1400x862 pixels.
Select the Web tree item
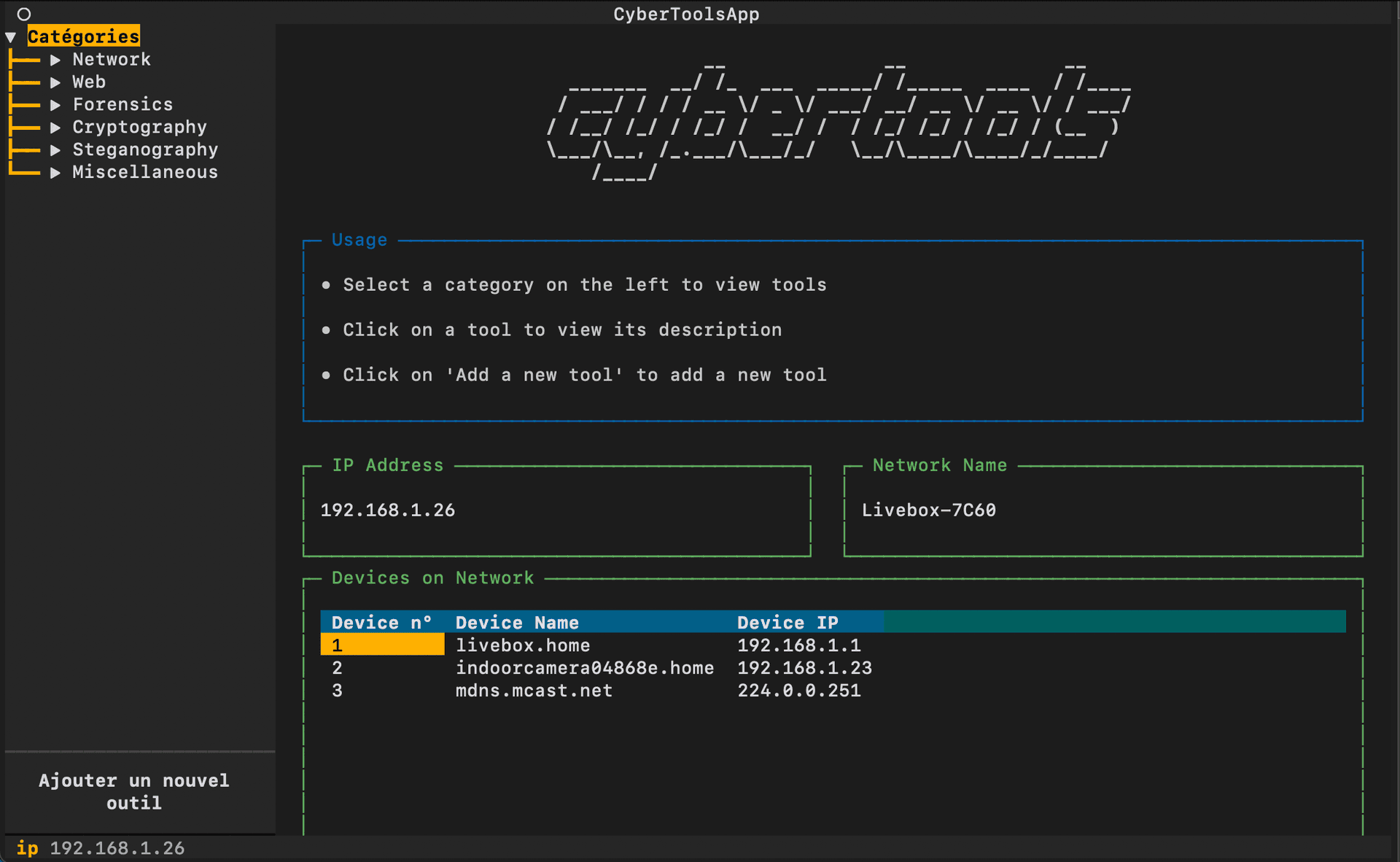coord(89,82)
